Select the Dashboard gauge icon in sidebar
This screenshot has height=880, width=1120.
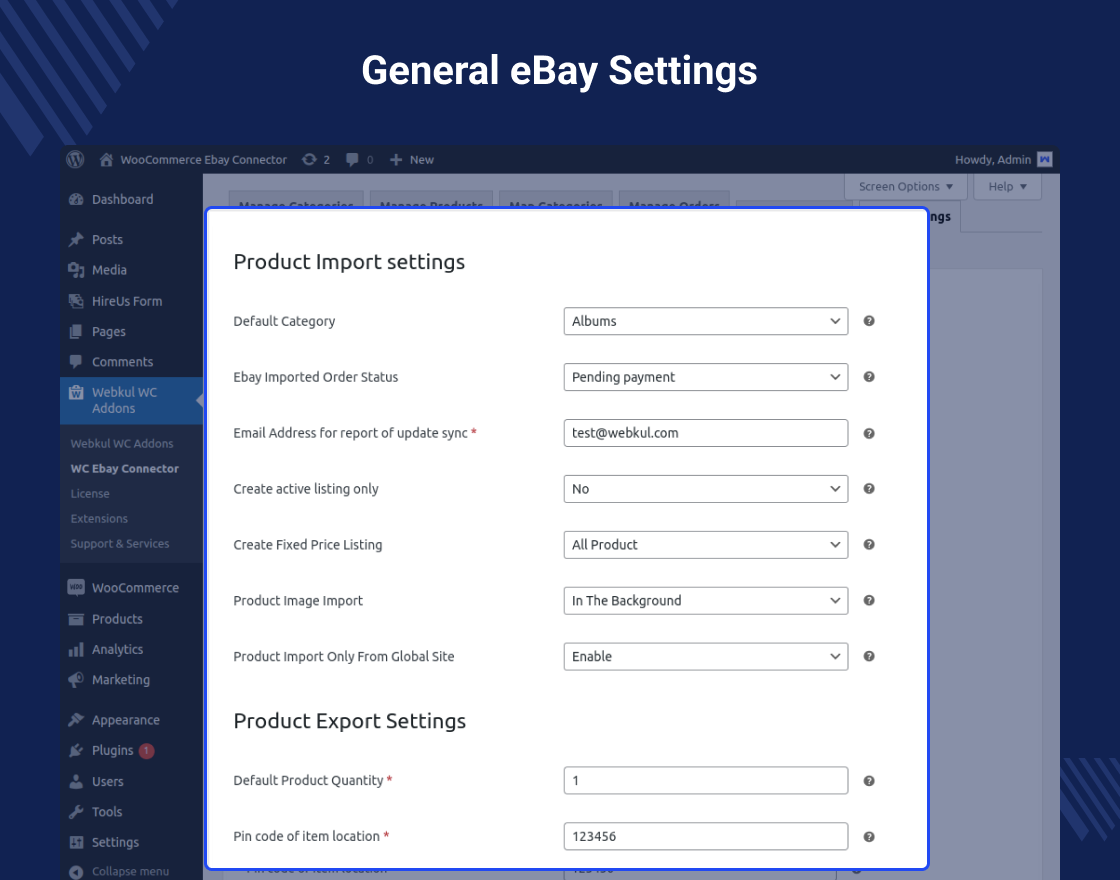[77, 199]
